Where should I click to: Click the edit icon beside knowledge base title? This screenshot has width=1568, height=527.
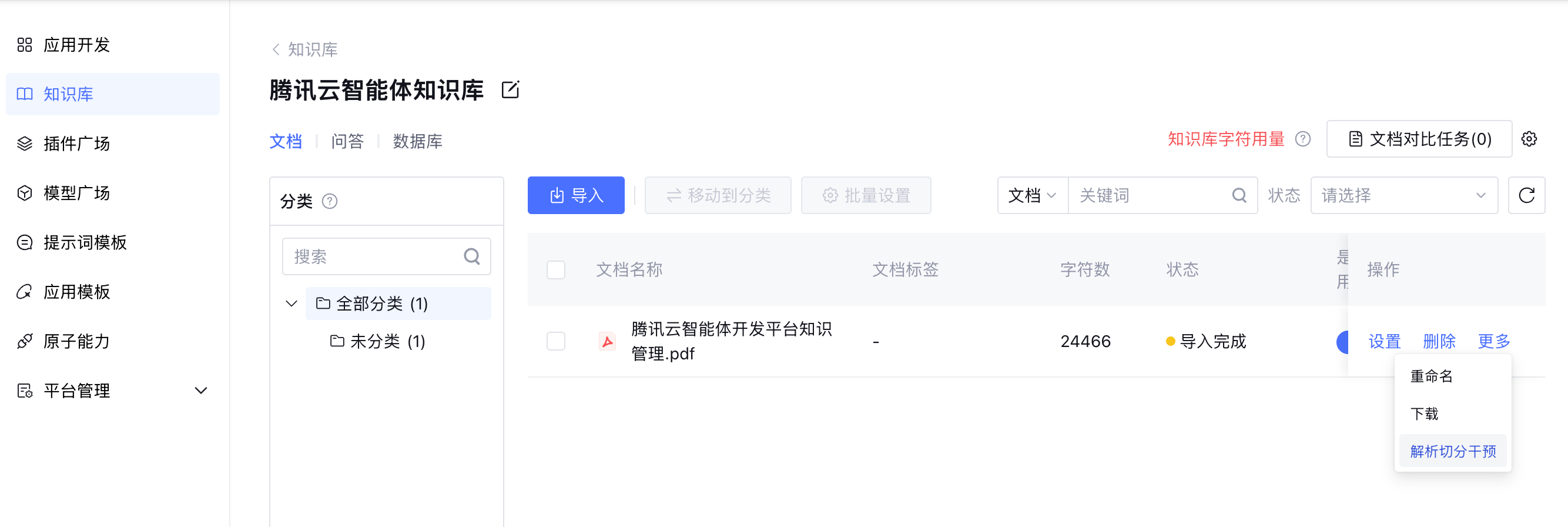(510, 90)
